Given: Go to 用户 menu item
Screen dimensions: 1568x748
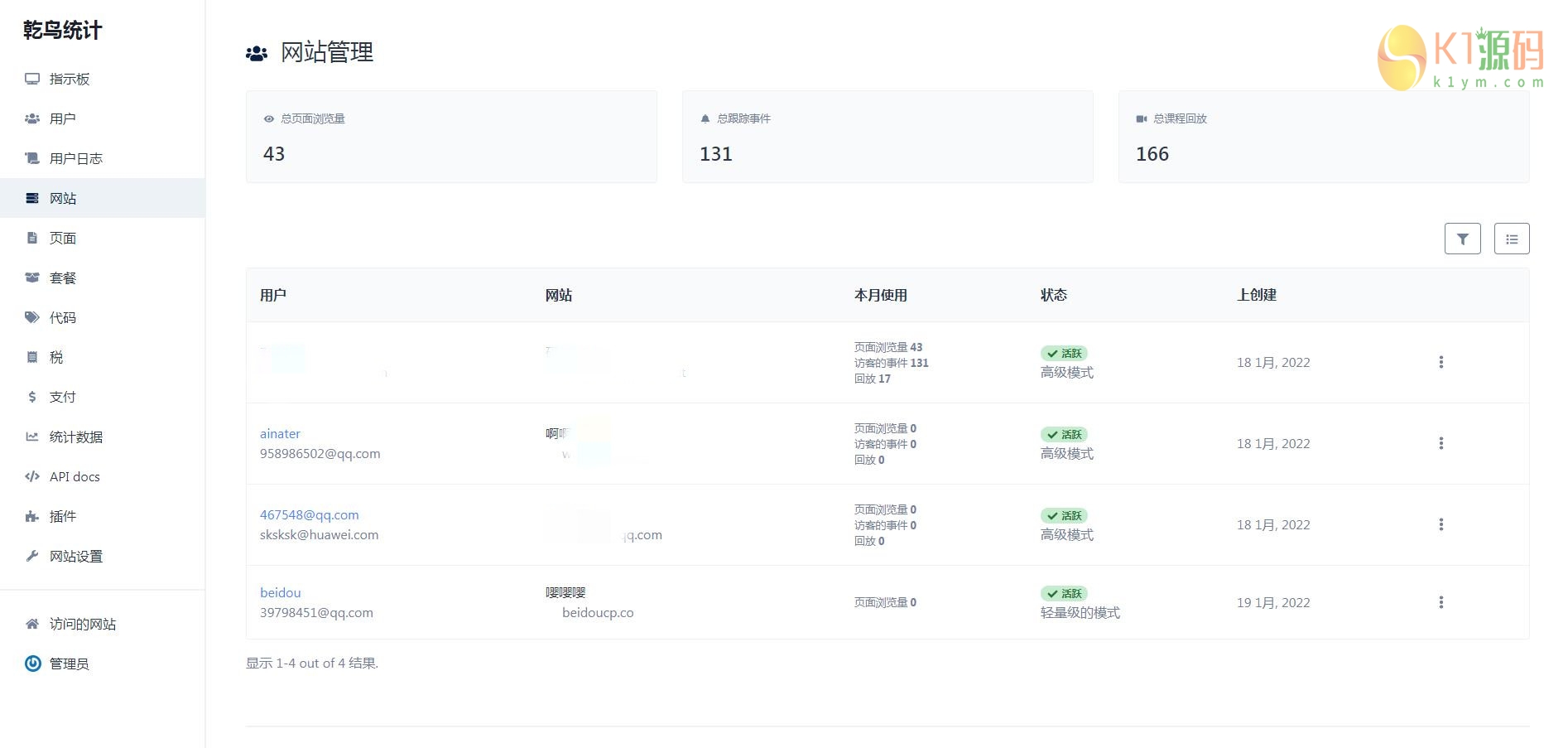Looking at the screenshot, I should [x=63, y=118].
